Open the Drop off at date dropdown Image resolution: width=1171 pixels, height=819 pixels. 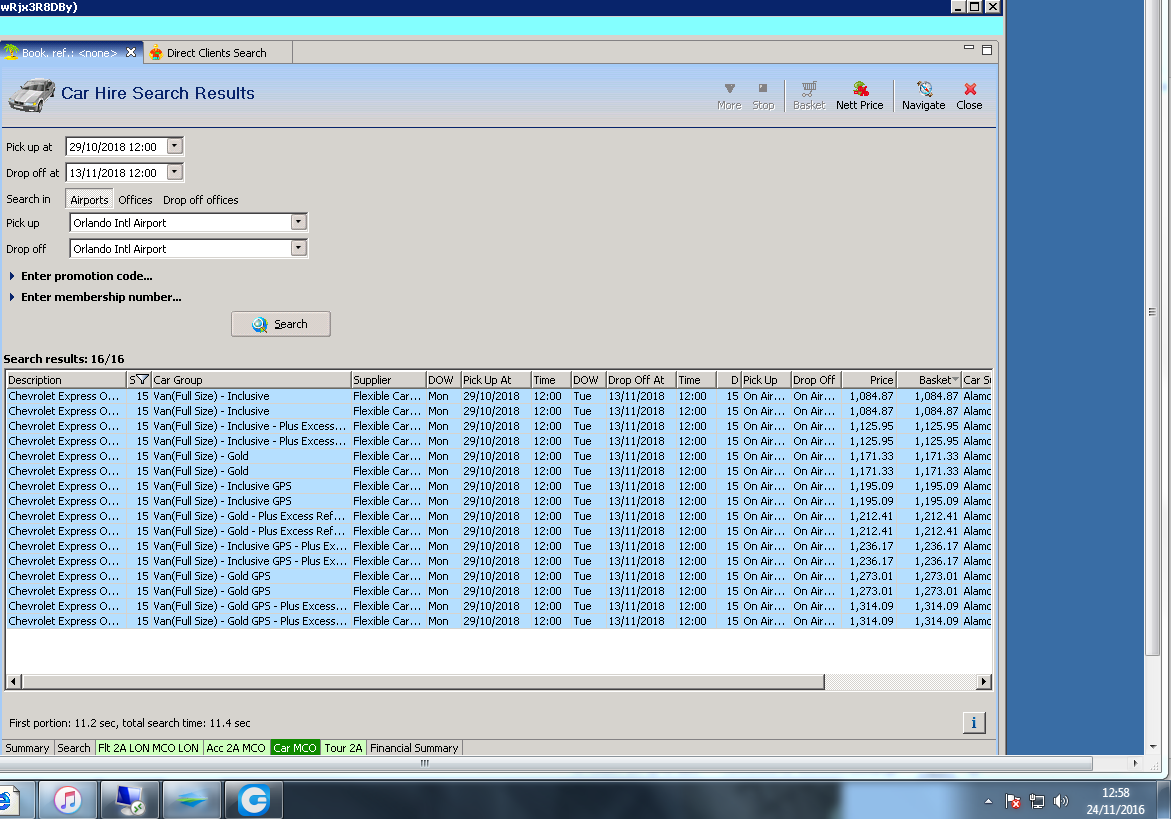point(175,172)
